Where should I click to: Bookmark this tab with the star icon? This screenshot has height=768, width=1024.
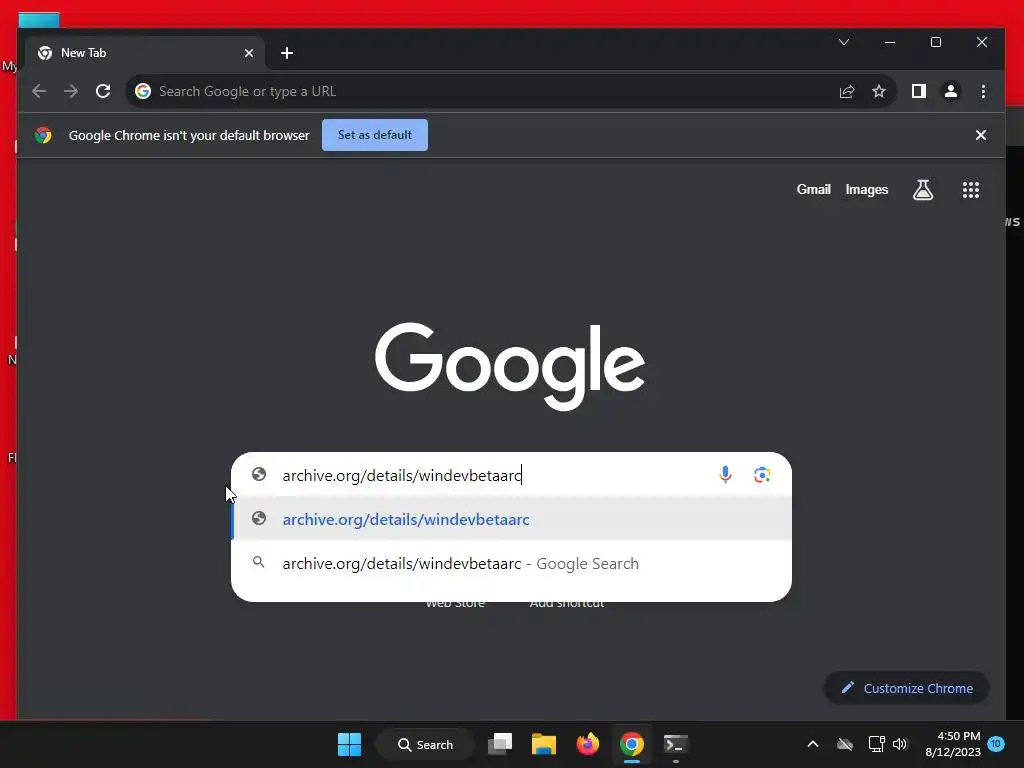(x=879, y=91)
